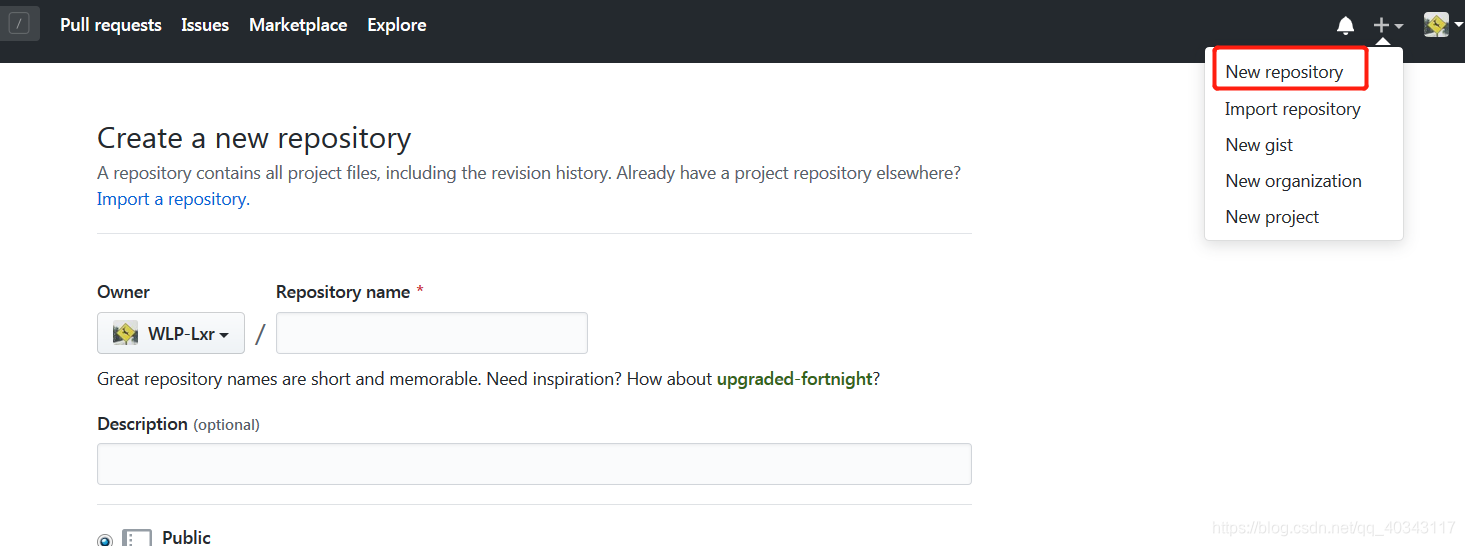Viewport: 1465px width, 546px height.
Task: Click the 'Description' label text
Action: [142, 424]
